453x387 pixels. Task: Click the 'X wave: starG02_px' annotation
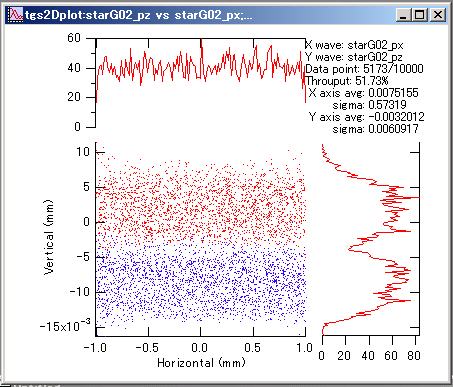pos(354,45)
